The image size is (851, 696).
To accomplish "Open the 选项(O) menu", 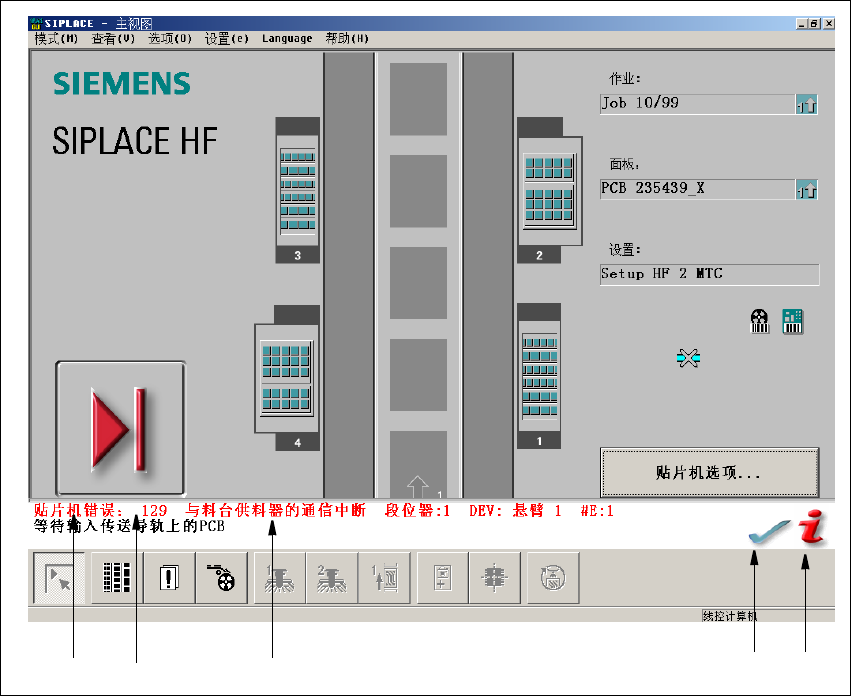I will point(170,39).
